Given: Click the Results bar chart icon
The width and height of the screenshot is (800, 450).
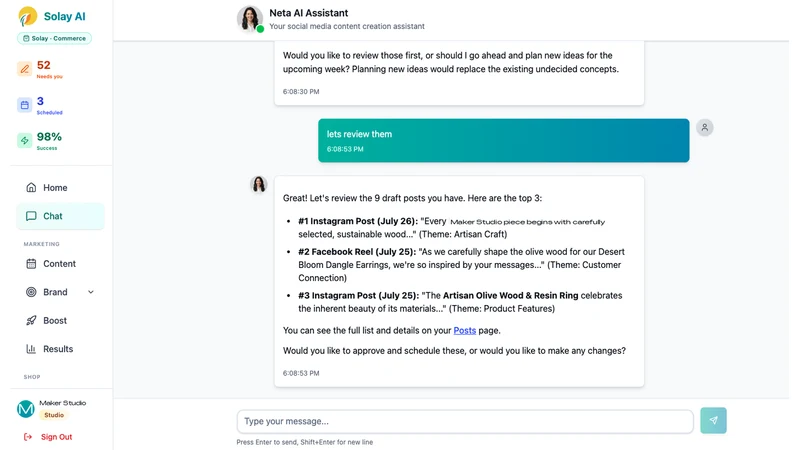Looking at the screenshot, I should (31, 349).
